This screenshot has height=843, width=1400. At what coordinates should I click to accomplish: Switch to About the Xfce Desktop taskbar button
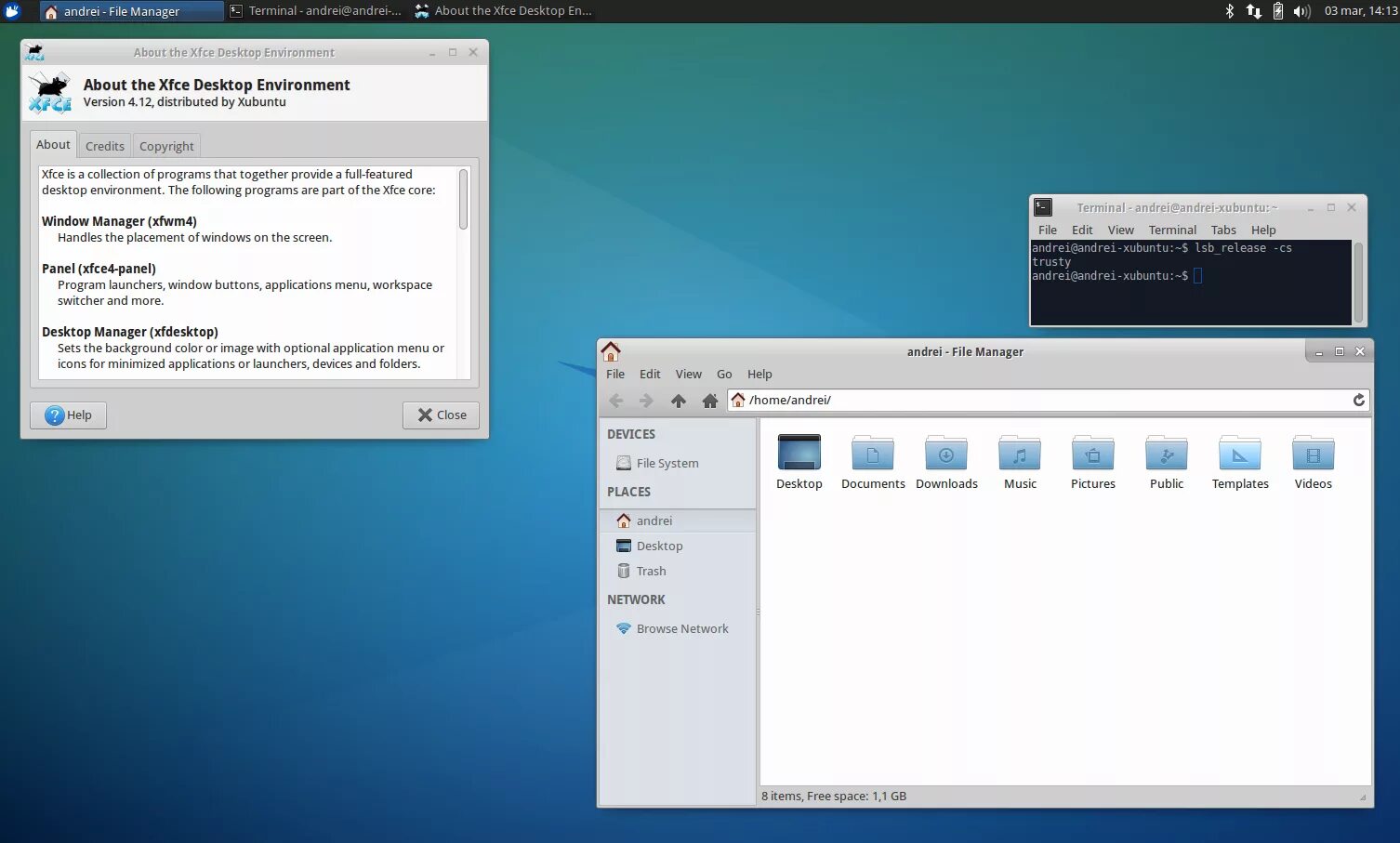503,11
